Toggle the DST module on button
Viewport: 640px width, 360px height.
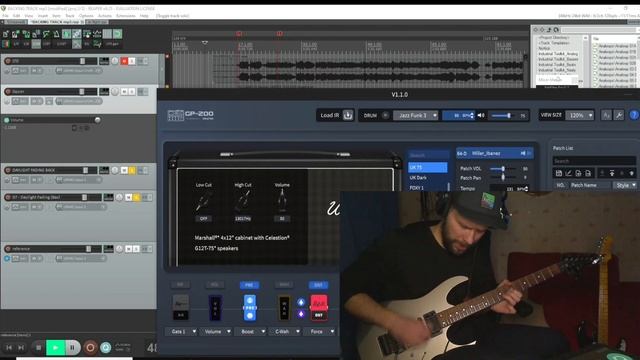click(x=318, y=284)
